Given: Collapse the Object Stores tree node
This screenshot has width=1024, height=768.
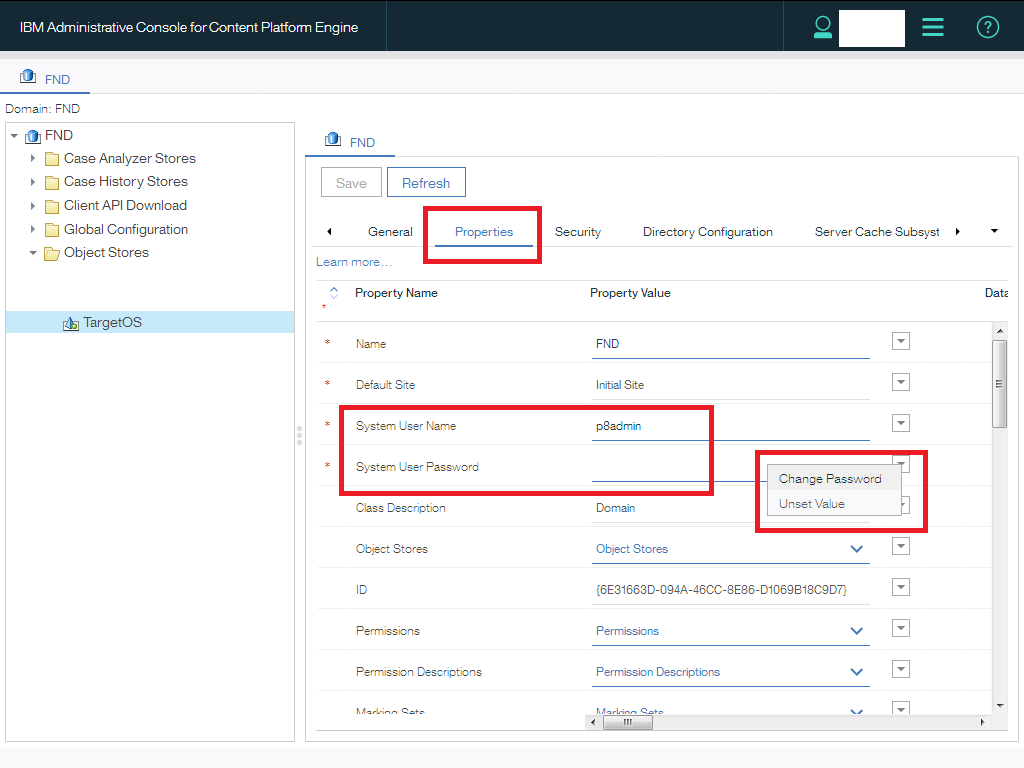Looking at the screenshot, I should click(x=33, y=253).
